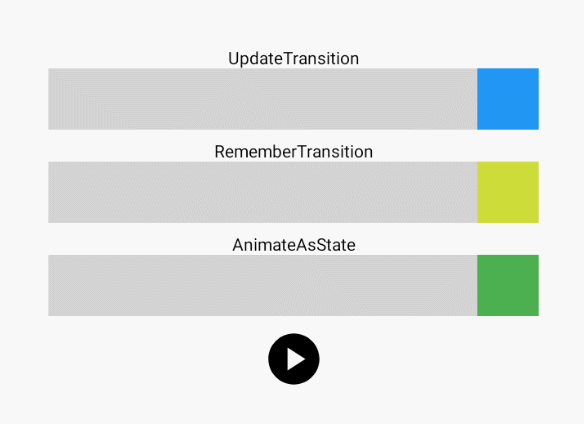The image size is (584, 424).
Task: Tap the dark green animated box
Action: (x=508, y=285)
